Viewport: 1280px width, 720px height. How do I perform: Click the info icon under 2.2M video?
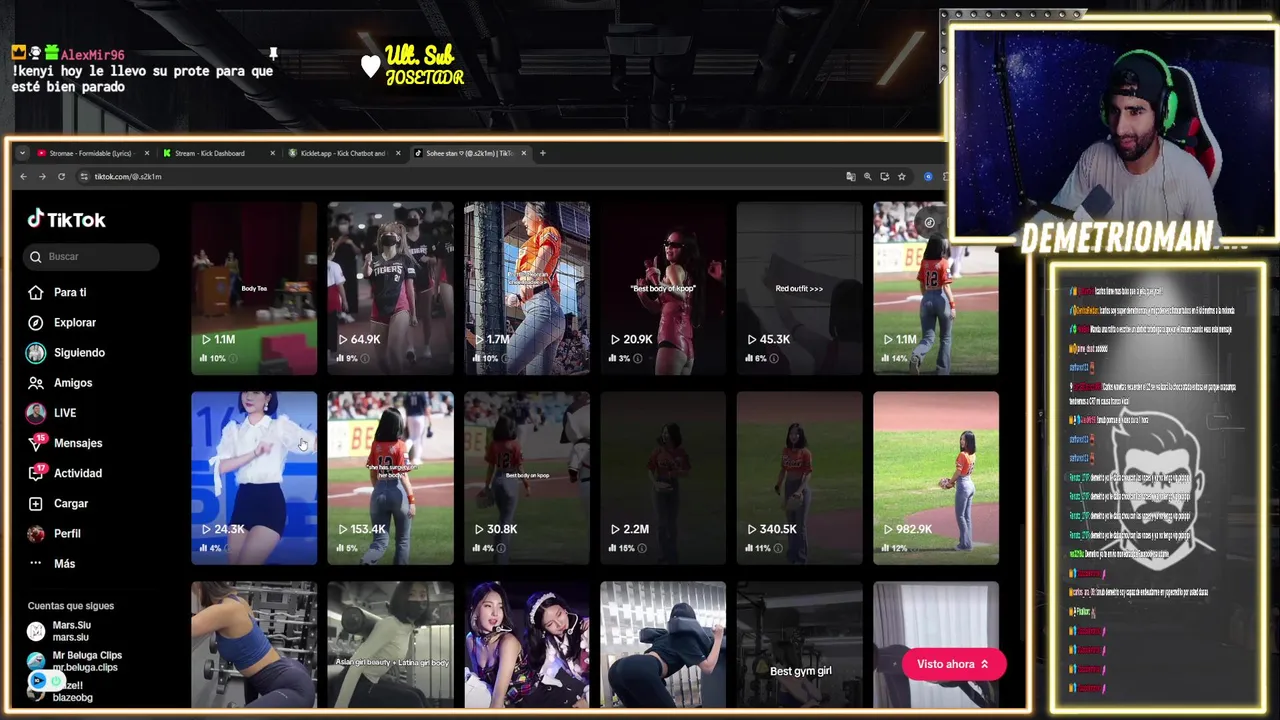click(642, 548)
